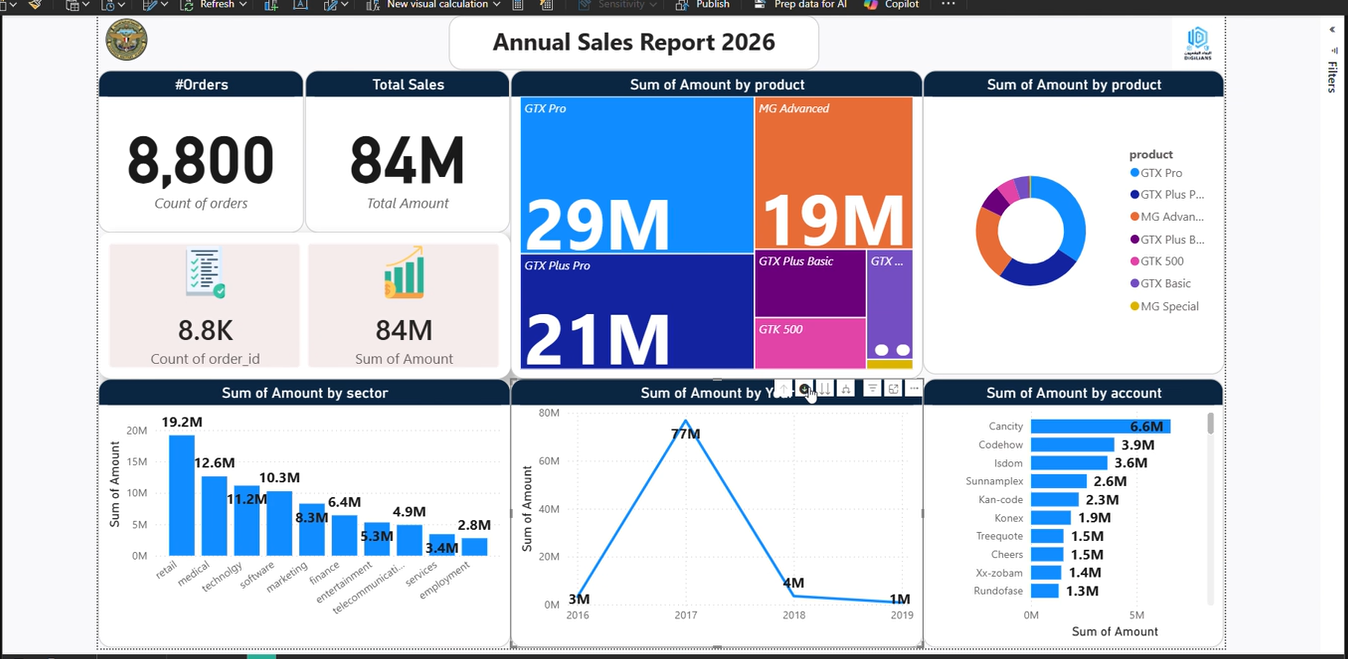Open focus mode for the year chart
The image size is (1348, 659).
click(893, 388)
